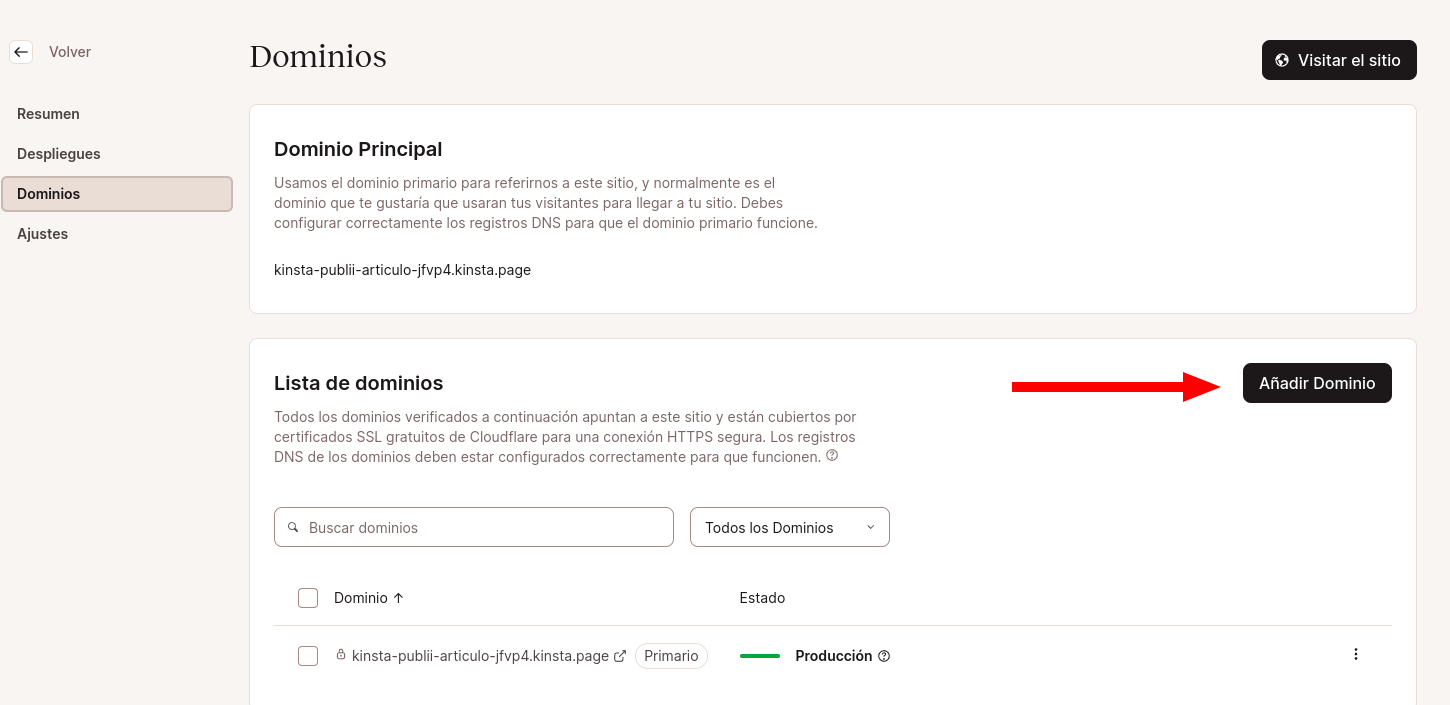Open the Todos los Dominios dropdown
Screen dimensions: 1450x705
point(789,527)
